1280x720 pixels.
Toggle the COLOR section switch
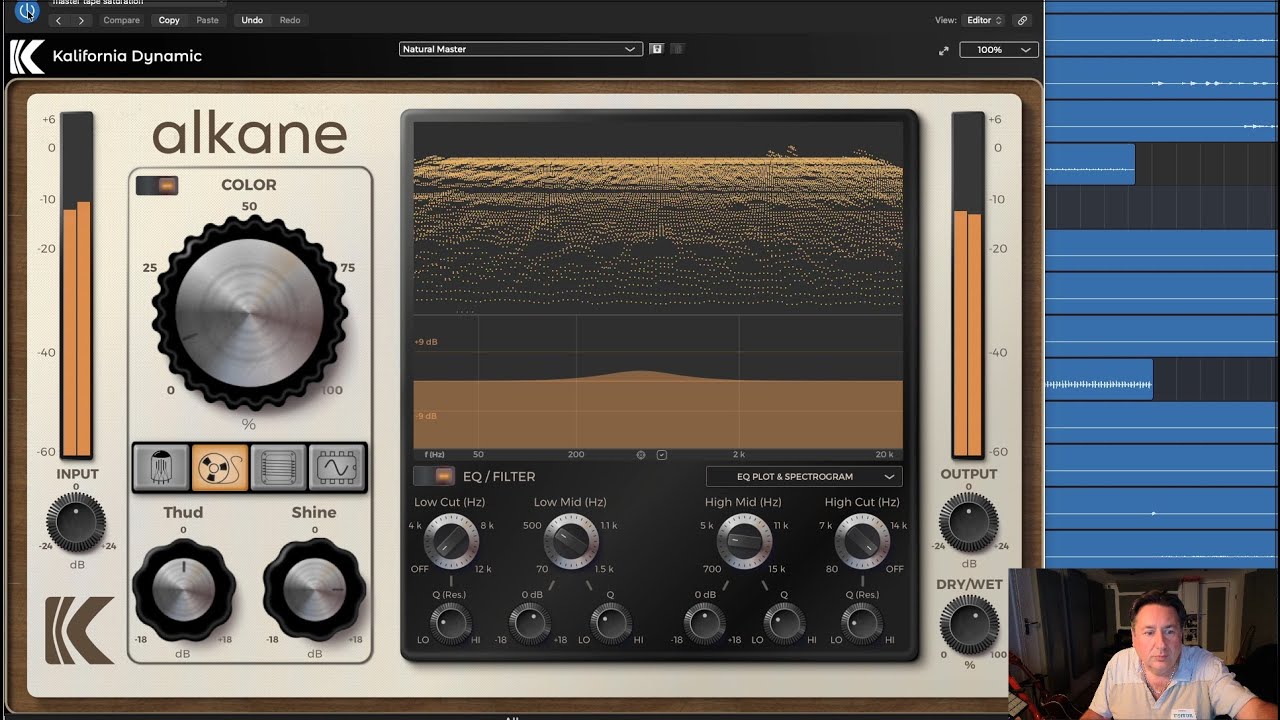[x=157, y=185]
